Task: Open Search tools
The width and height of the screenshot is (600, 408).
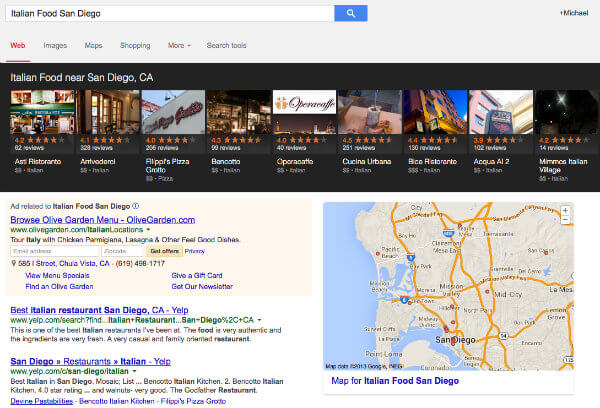Action: point(227,45)
